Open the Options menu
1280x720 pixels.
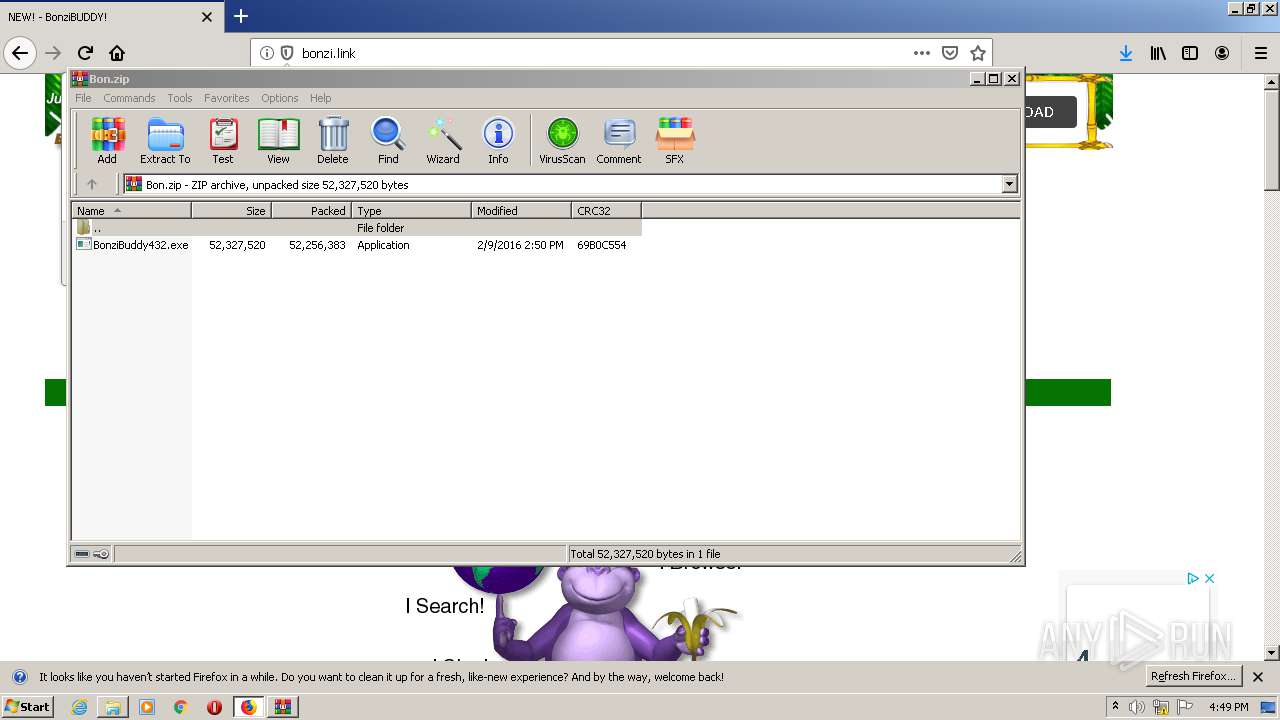[280, 98]
